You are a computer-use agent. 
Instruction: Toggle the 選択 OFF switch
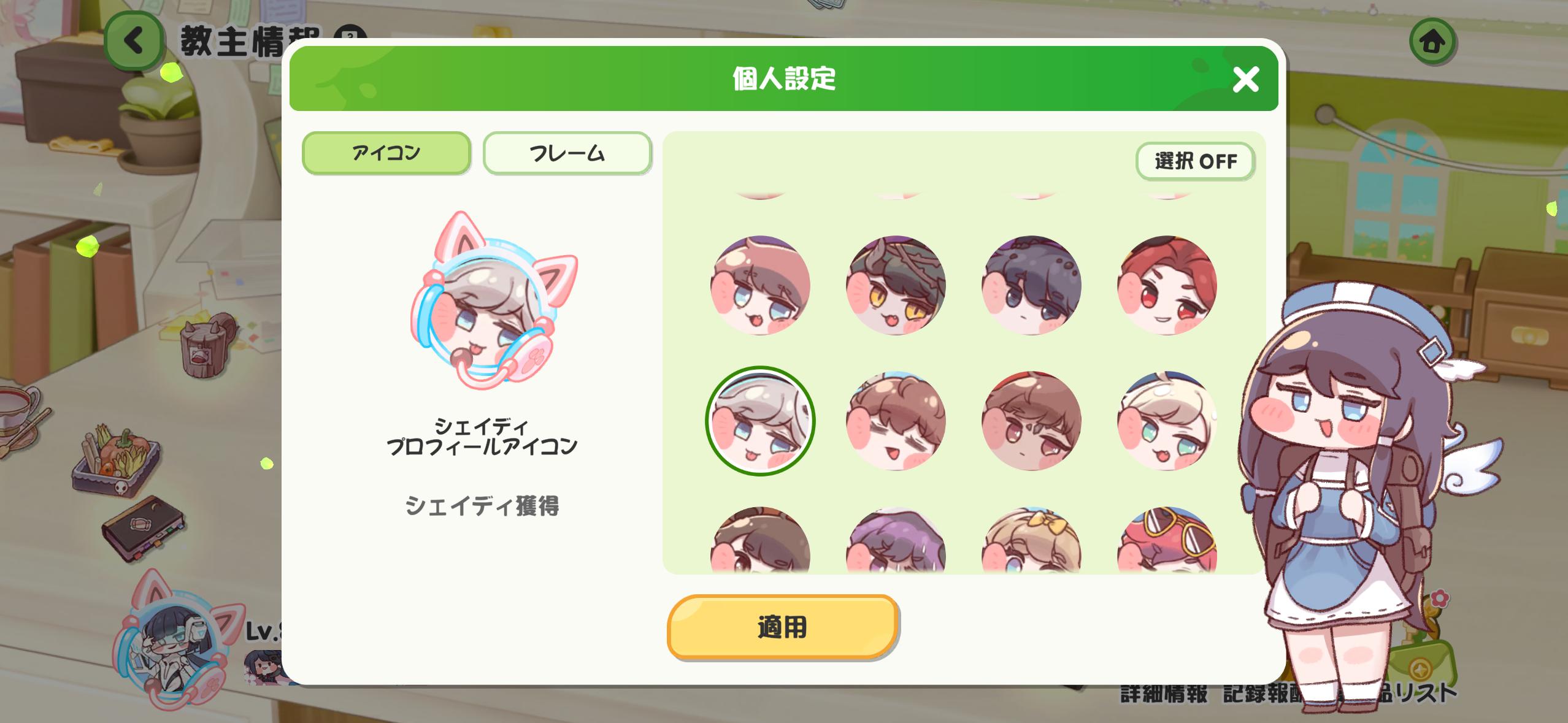pyautogui.click(x=1194, y=161)
